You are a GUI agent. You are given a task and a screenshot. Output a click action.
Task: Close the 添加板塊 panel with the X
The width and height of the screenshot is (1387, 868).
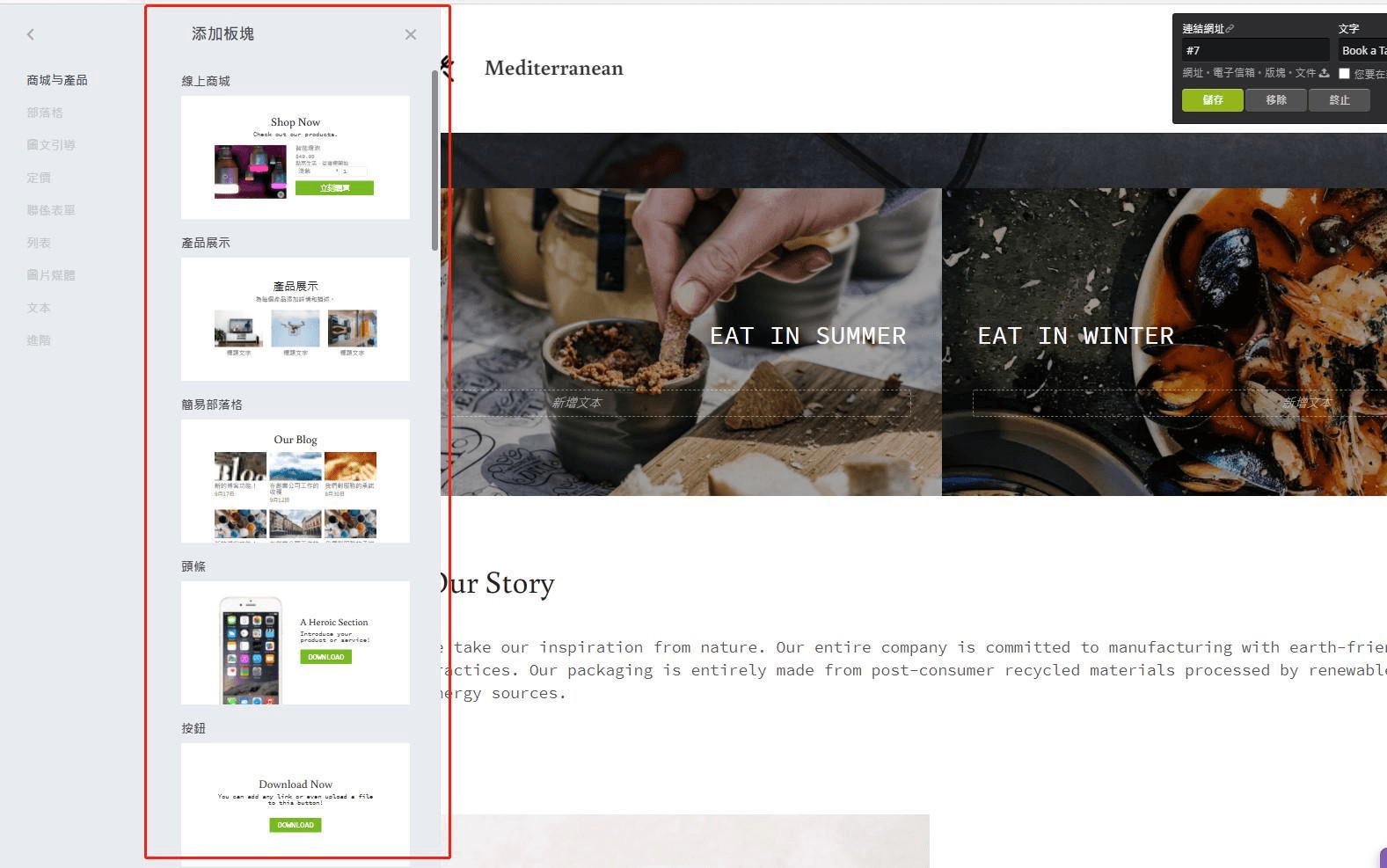point(411,34)
